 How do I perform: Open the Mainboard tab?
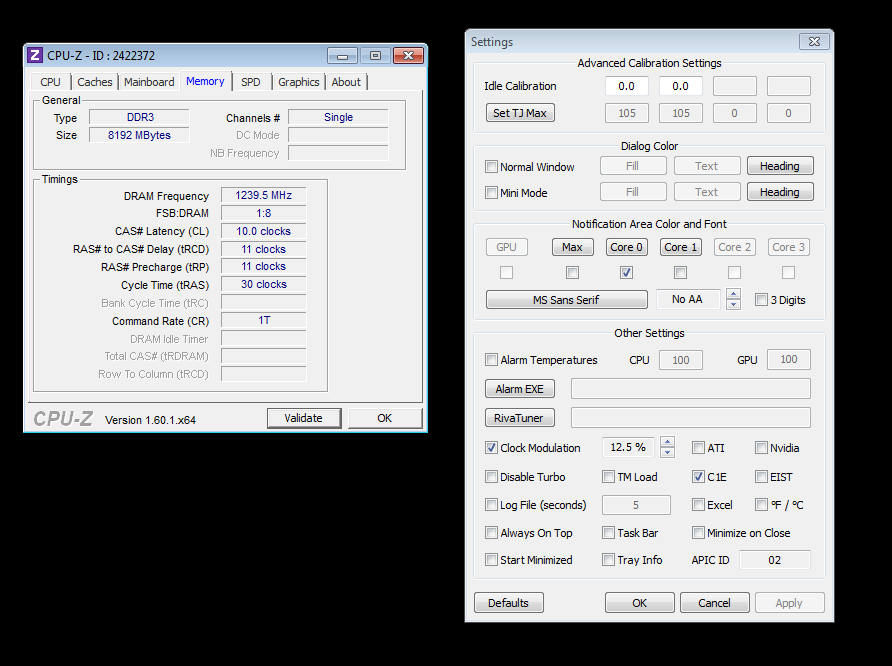pyautogui.click(x=149, y=82)
